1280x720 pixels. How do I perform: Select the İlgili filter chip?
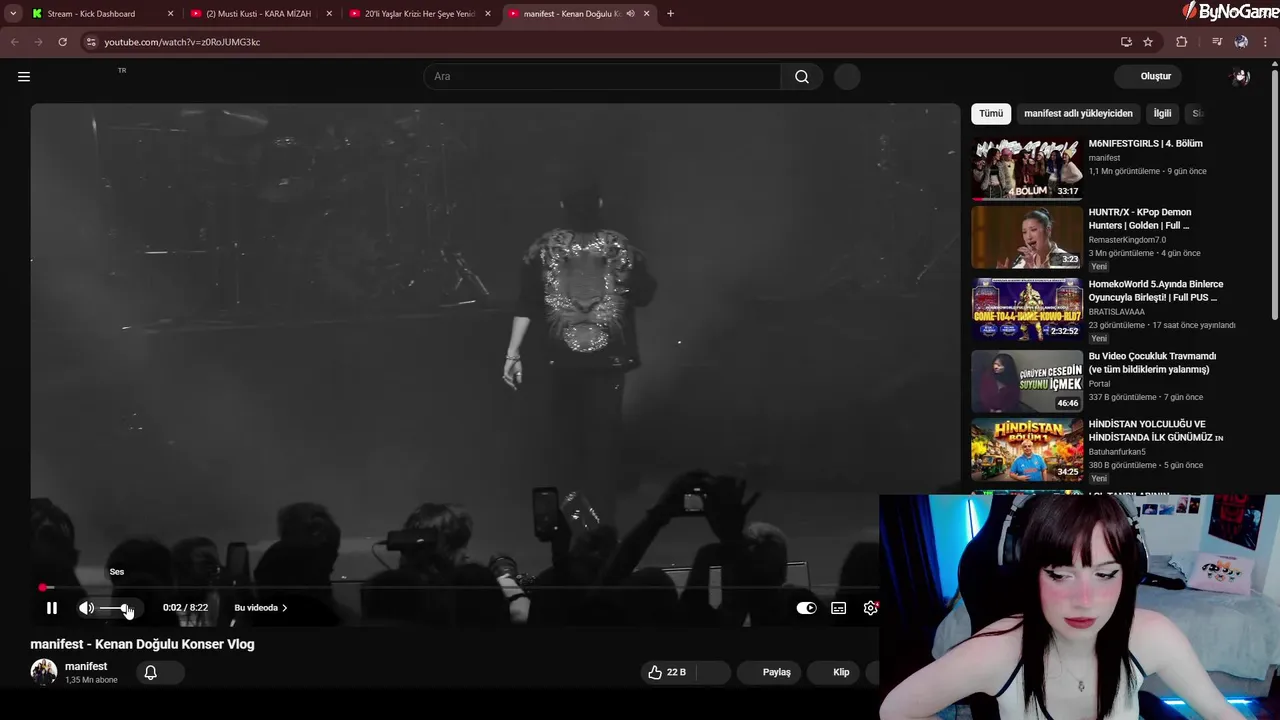1162,114
